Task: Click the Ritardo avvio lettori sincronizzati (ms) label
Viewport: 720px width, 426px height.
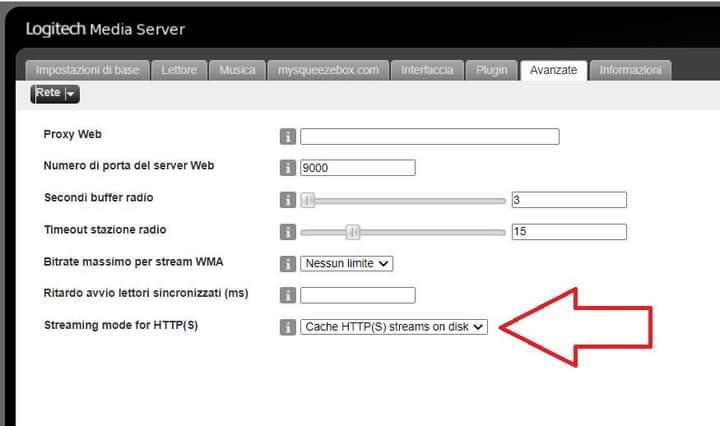Action: click(x=146, y=293)
